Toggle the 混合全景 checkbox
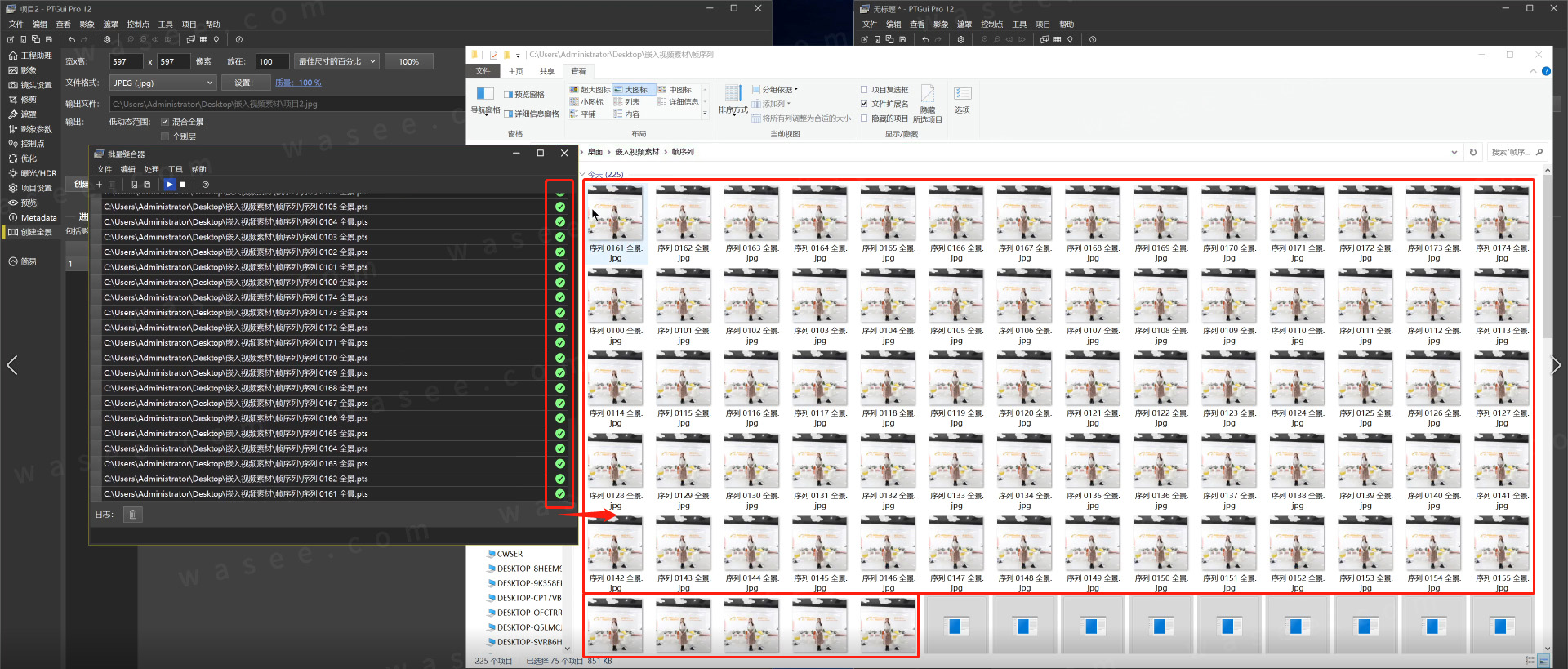 (165, 122)
